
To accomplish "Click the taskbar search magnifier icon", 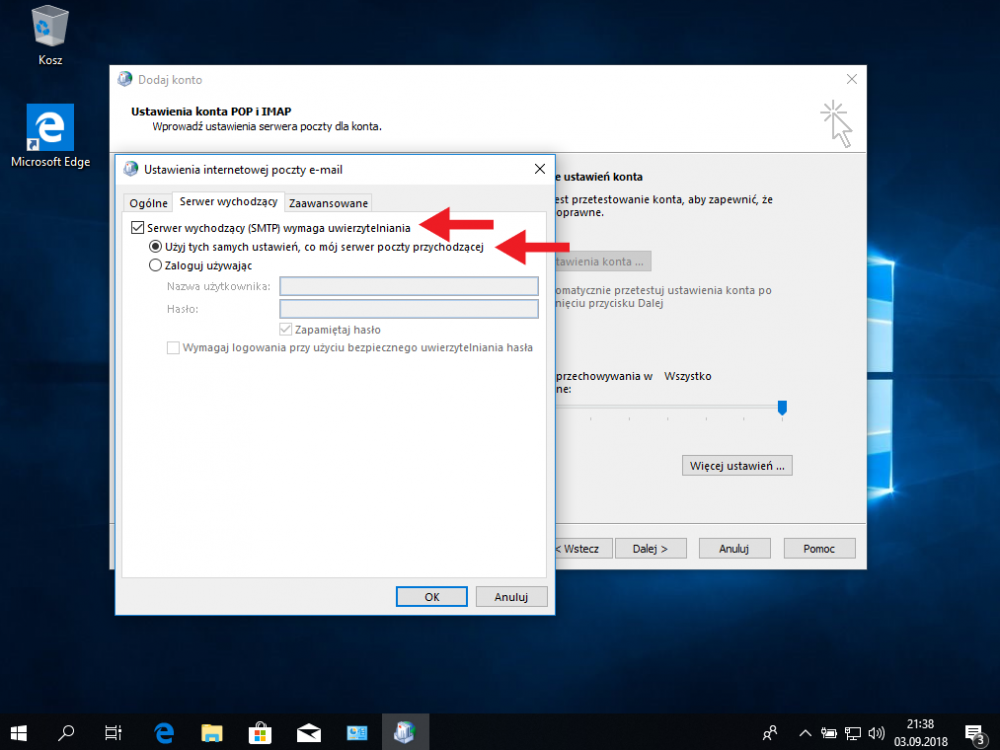I will point(66,731).
